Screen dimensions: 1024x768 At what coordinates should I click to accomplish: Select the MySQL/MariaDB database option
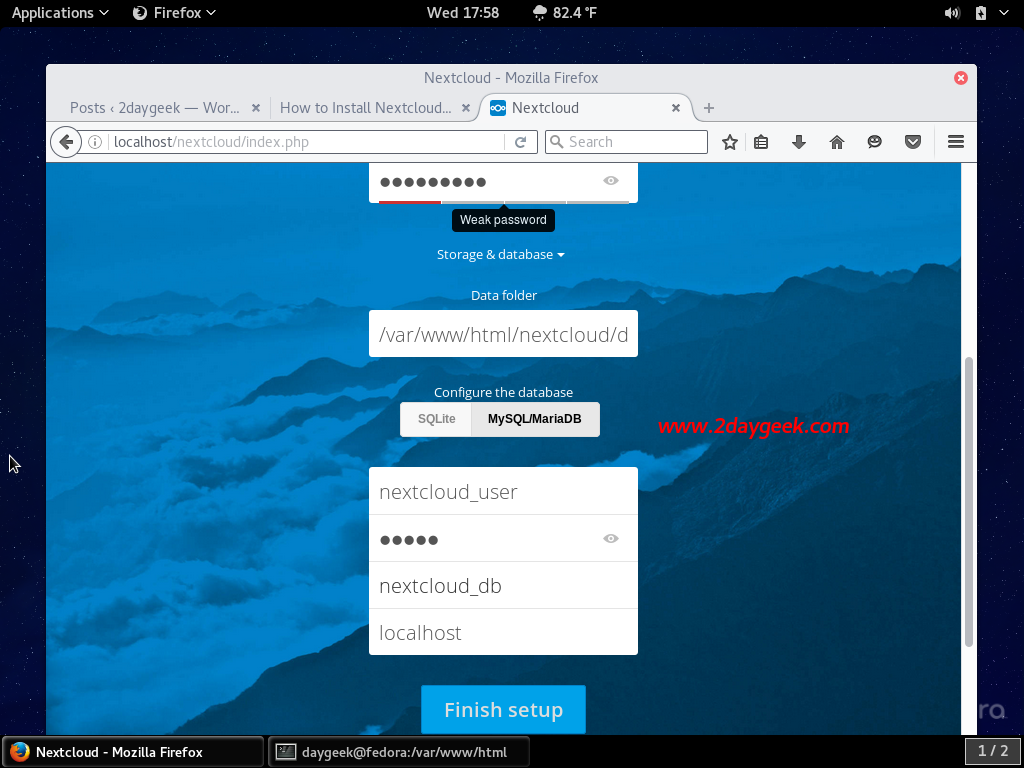pyautogui.click(x=535, y=419)
